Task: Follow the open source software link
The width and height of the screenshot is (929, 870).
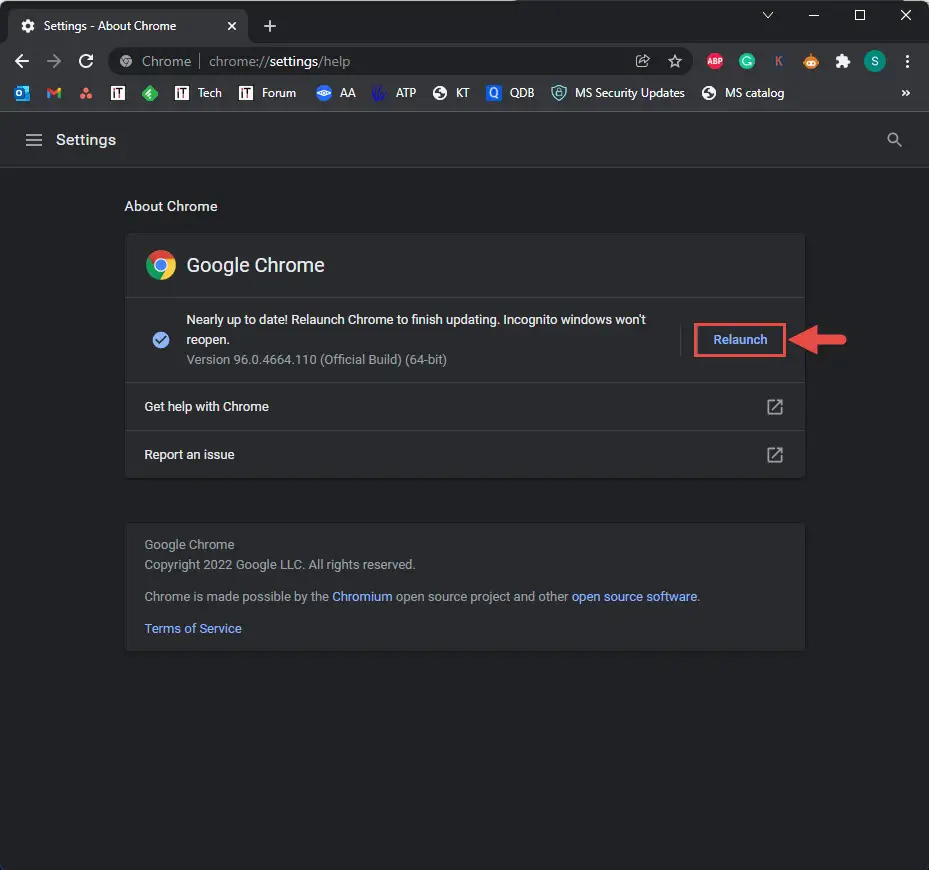Action: [x=634, y=597]
